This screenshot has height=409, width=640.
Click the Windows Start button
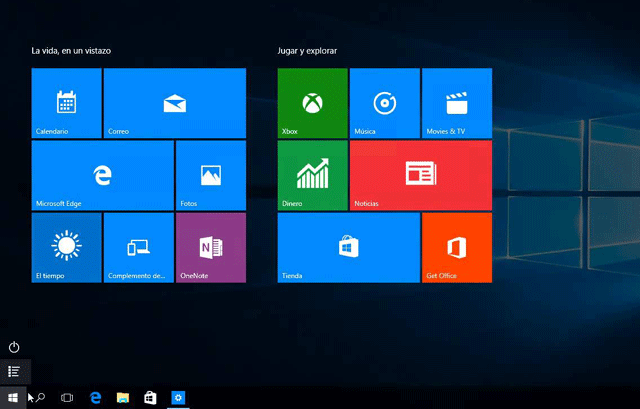click(13, 398)
